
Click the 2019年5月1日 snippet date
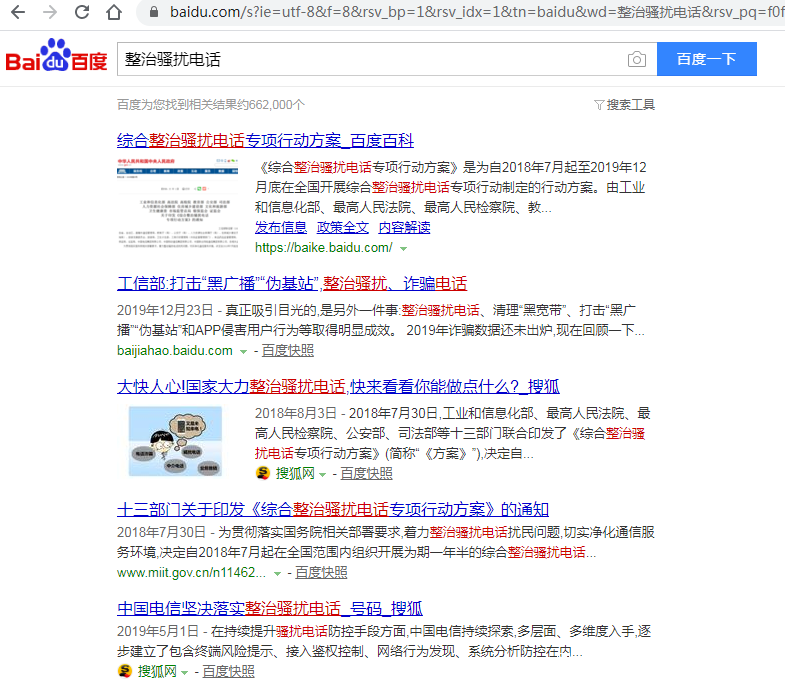pyautogui.click(x=158, y=631)
